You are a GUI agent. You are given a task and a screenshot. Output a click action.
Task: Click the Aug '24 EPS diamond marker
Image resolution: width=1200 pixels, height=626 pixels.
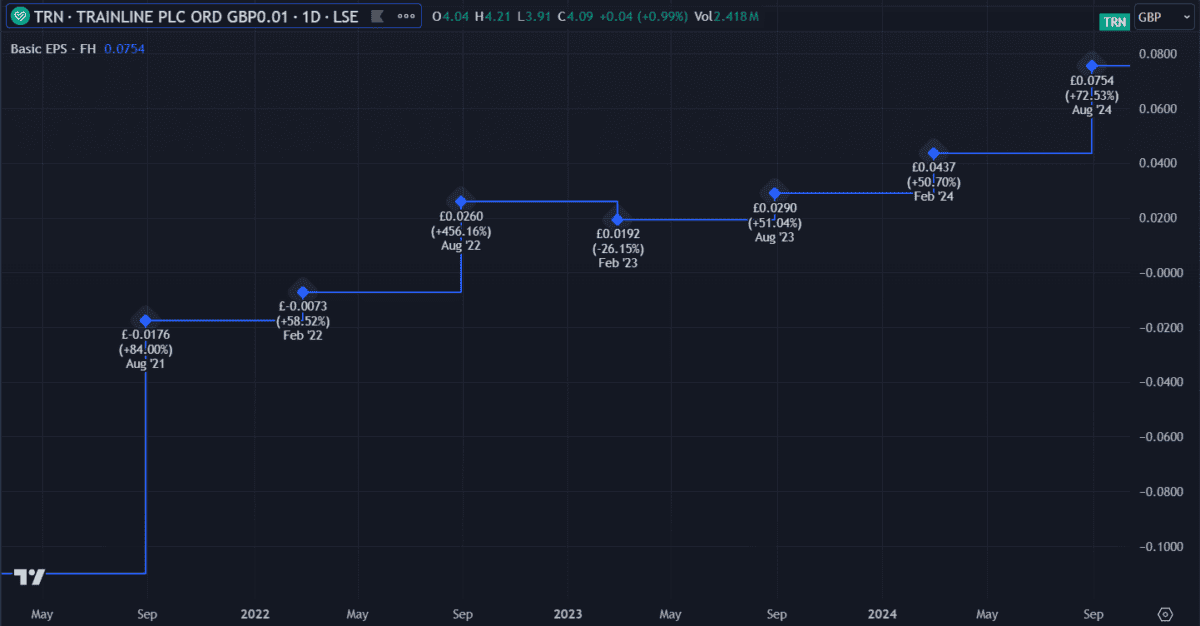click(1092, 66)
